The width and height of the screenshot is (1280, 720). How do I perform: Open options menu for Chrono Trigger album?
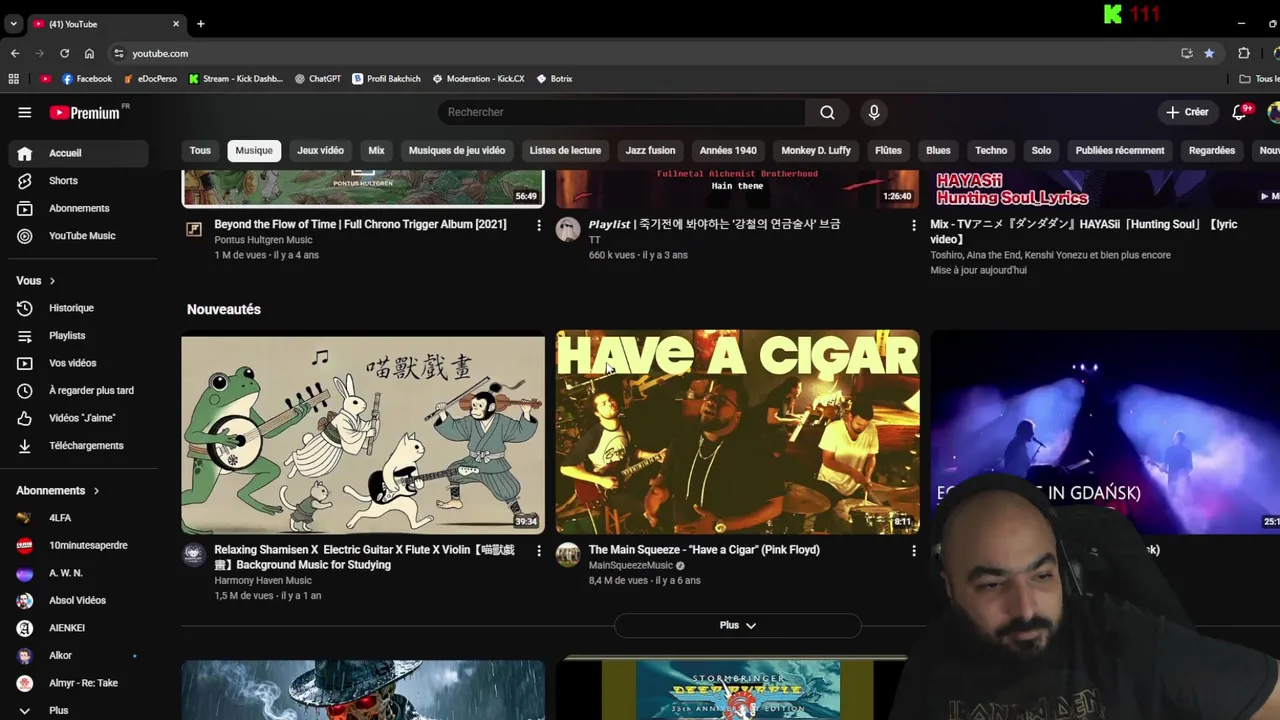pyautogui.click(x=538, y=226)
